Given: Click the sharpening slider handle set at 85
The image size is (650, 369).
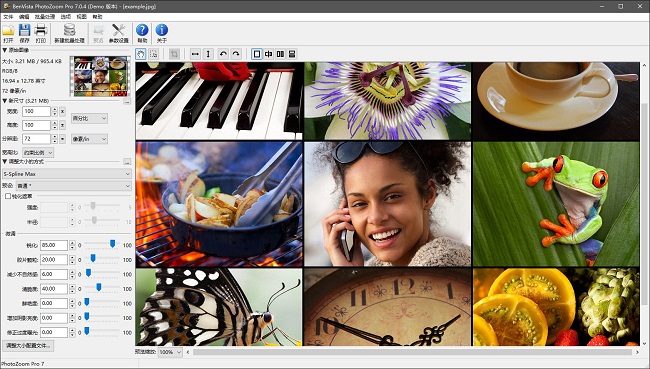Looking at the screenshot, I should [x=112, y=244].
